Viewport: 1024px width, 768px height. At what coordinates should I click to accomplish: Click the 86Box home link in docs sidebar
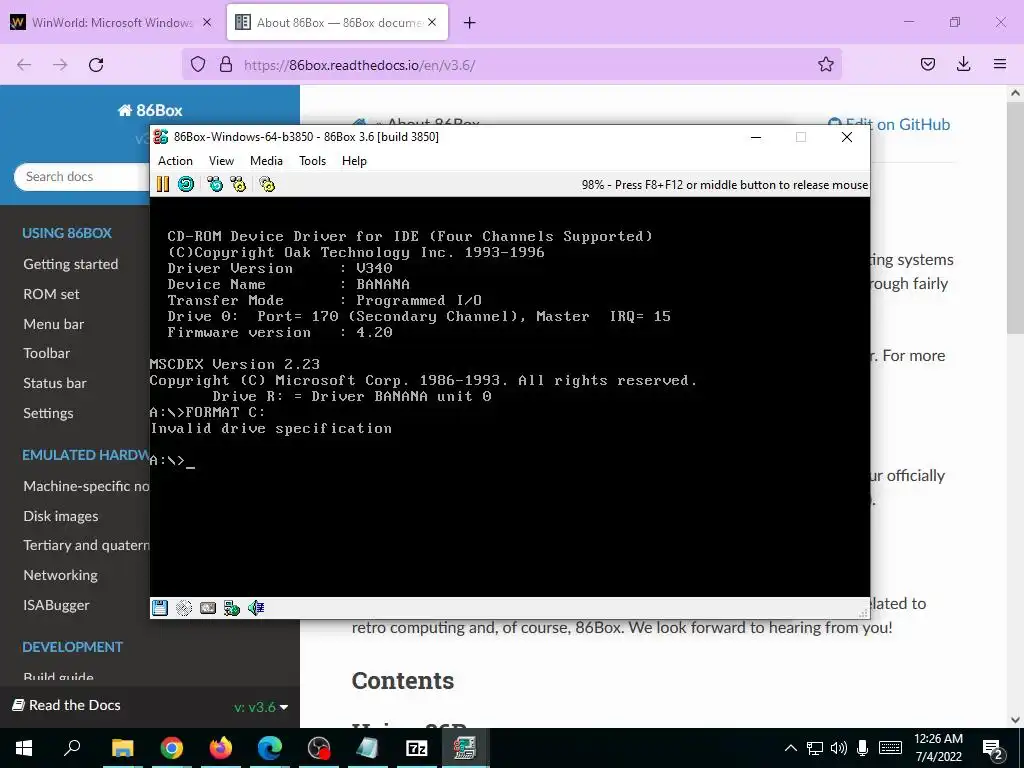[x=150, y=110]
